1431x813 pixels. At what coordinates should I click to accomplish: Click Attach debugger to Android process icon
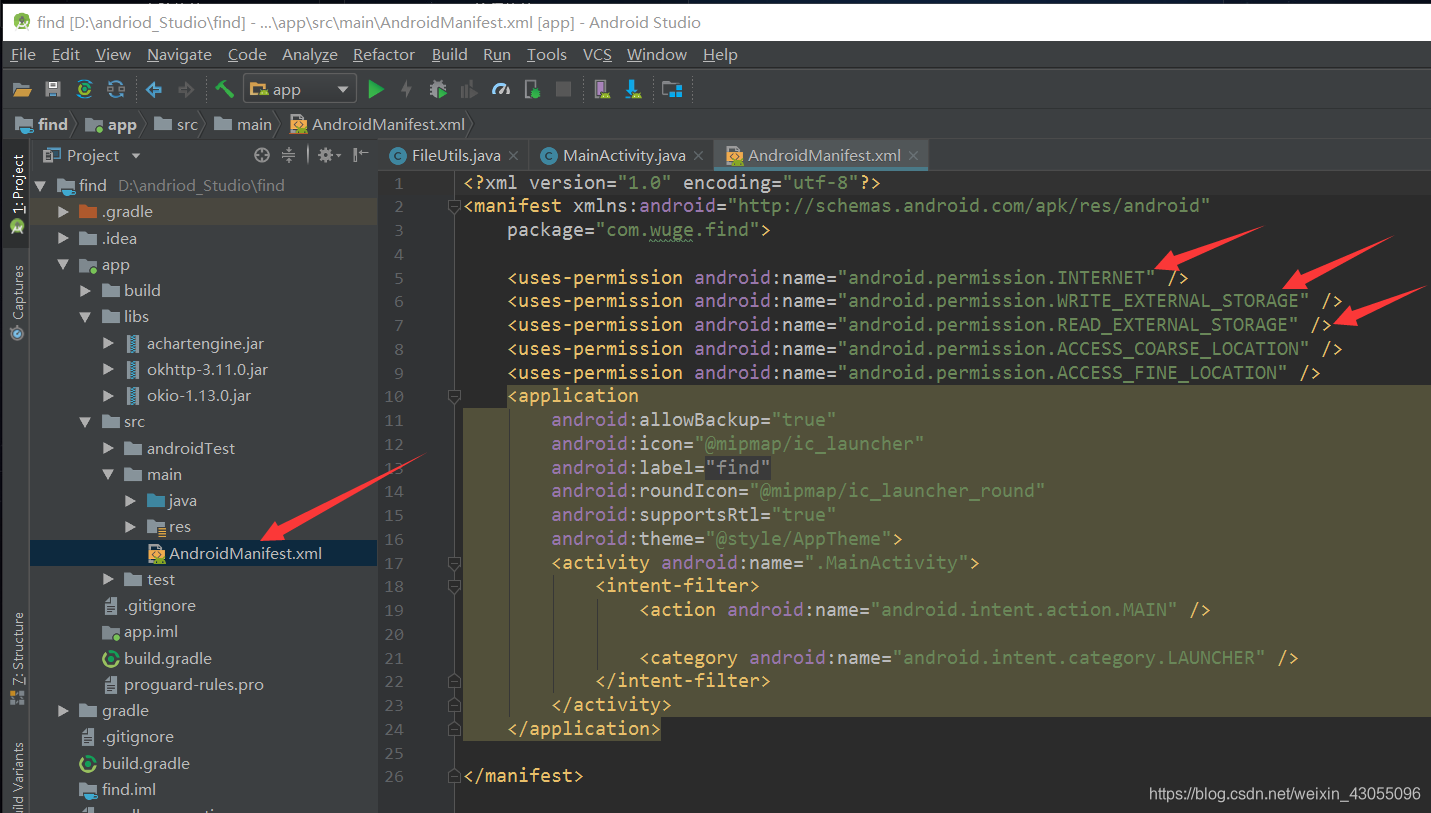coord(533,90)
